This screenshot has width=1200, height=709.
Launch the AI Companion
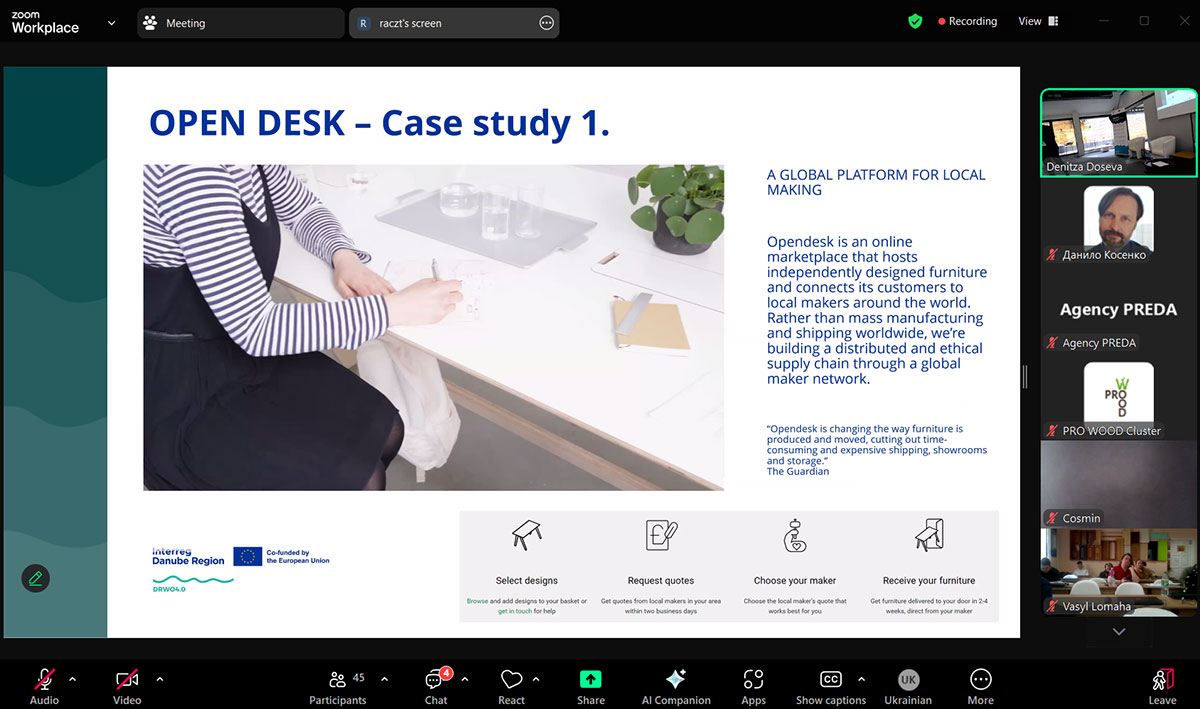pyautogui.click(x=676, y=686)
